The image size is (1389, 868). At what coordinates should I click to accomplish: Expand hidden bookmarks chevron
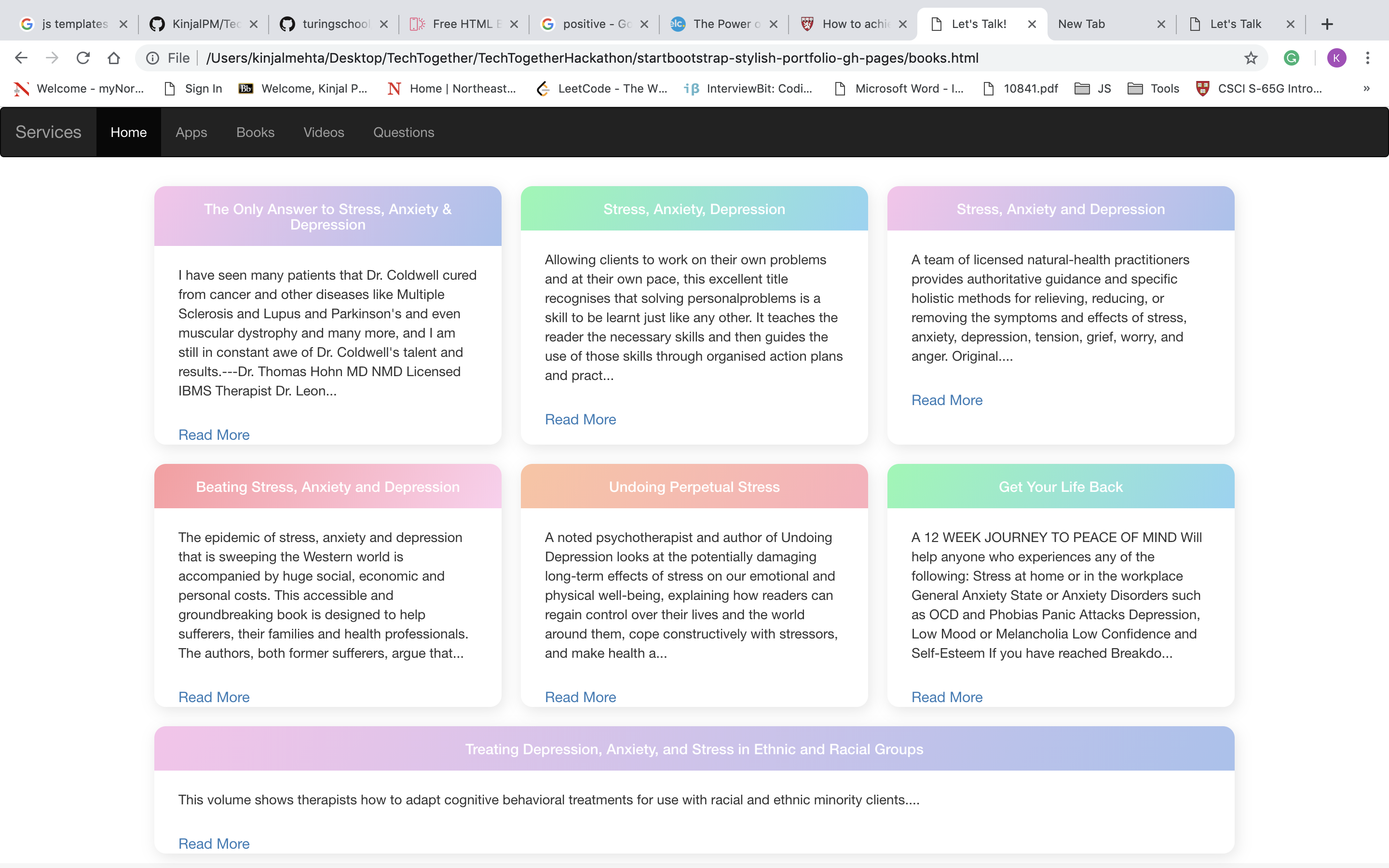[1367, 88]
